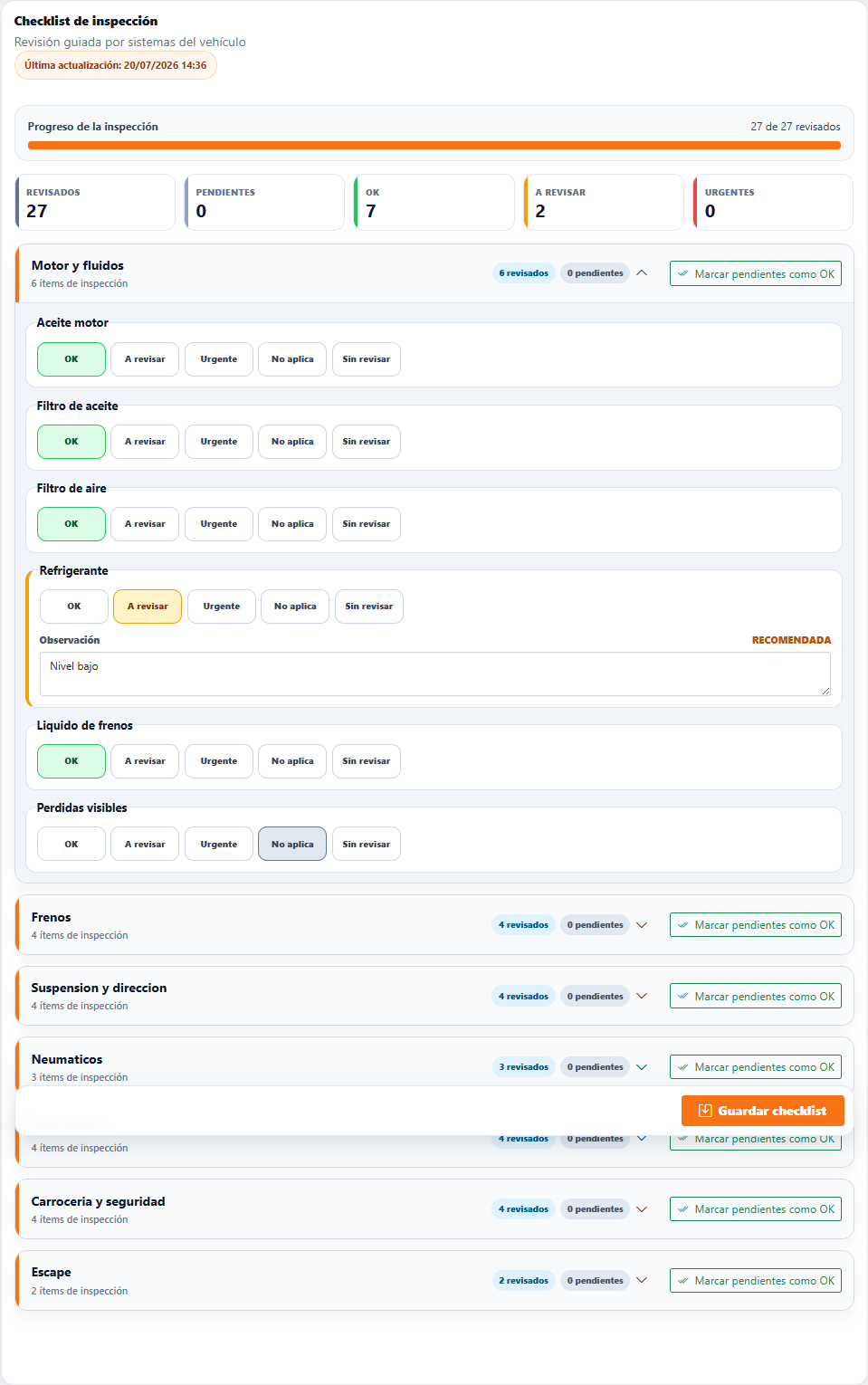
Task: Click the '2 revisados' badge in Escape
Action: pyautogui.click(x=524, y=1281)
